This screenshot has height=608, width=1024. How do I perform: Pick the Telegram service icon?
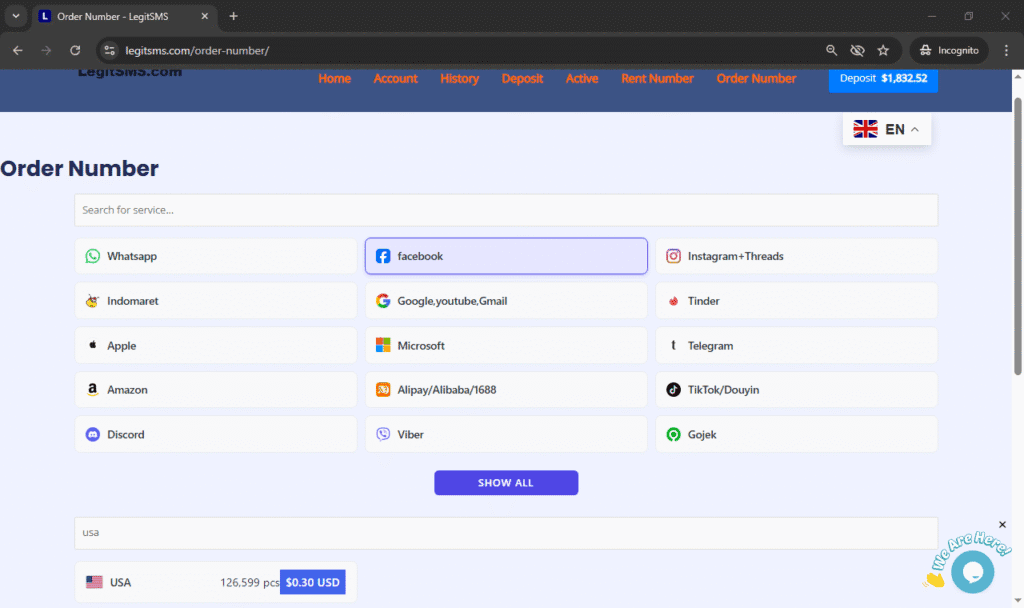[674, 346]
